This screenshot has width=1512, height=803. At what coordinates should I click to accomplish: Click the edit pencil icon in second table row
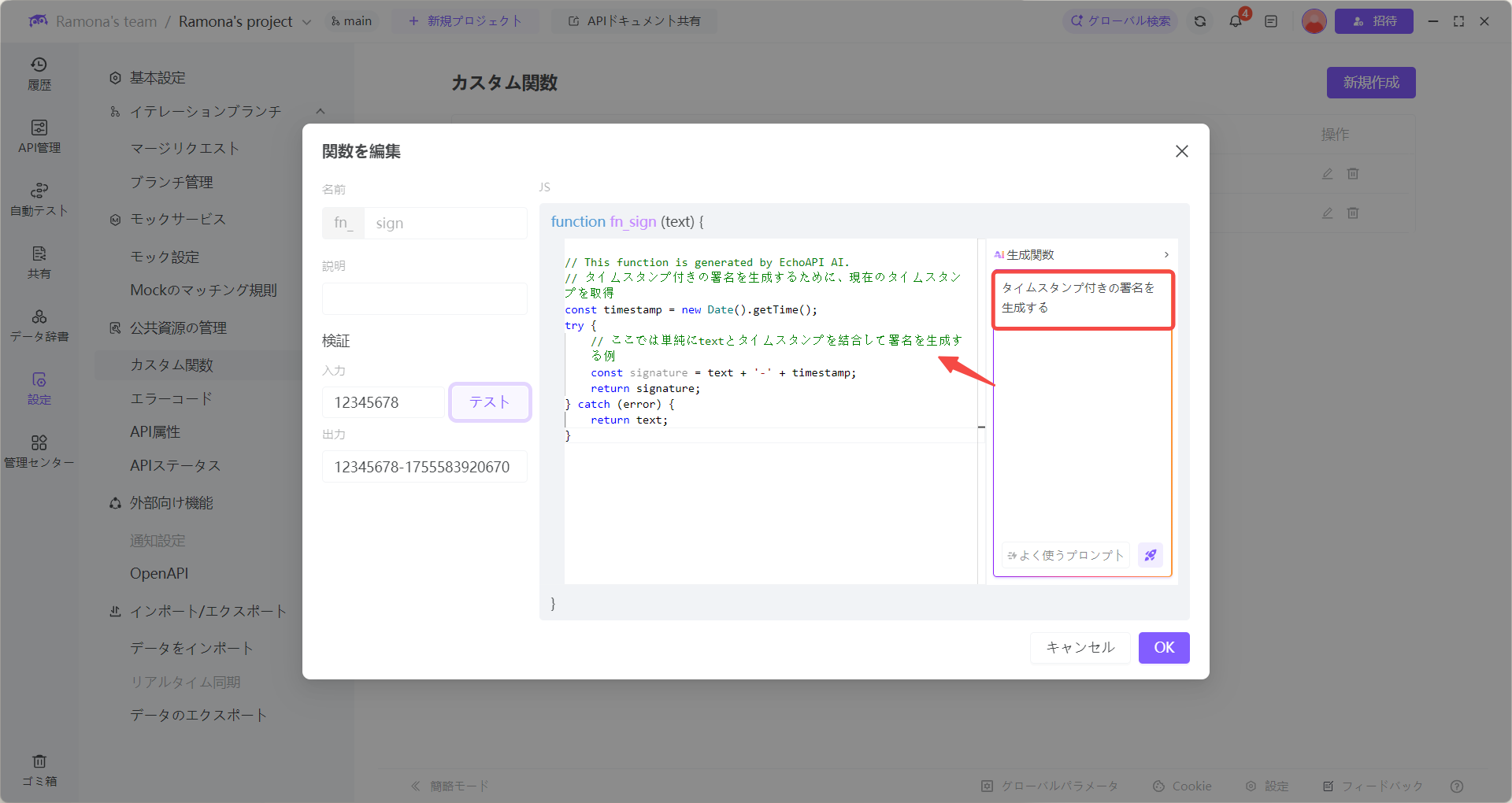pos(1327,213)
